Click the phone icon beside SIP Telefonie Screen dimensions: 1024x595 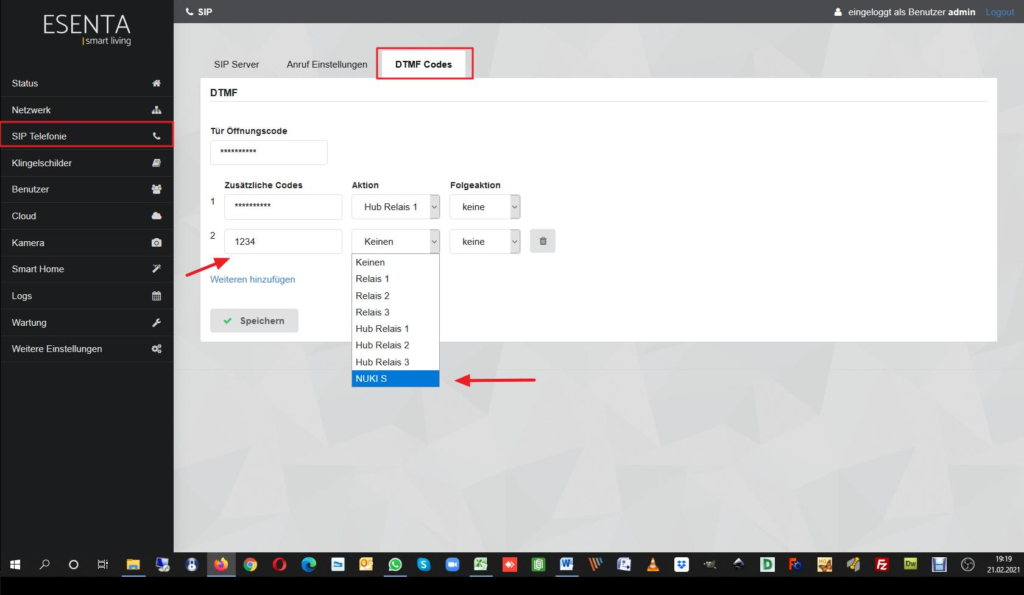(156, 136)
